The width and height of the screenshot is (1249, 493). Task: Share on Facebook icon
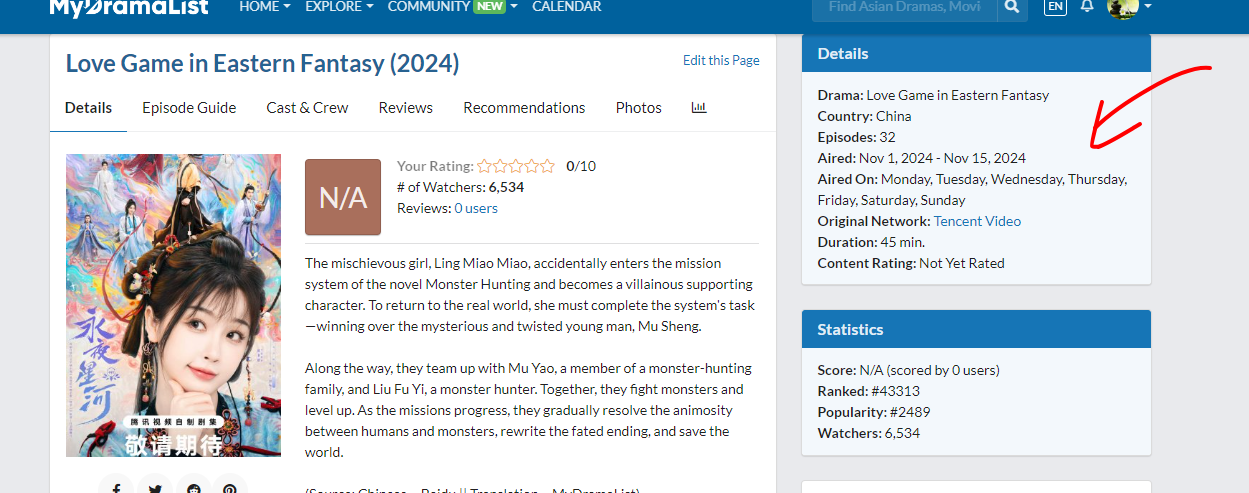[x=116, y=487]
